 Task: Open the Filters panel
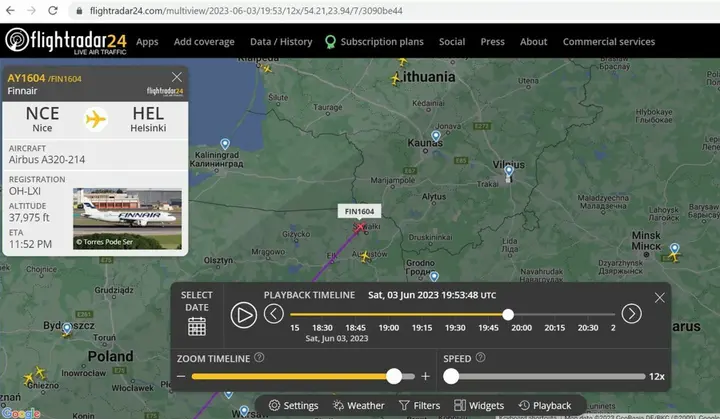click(420, 406)
